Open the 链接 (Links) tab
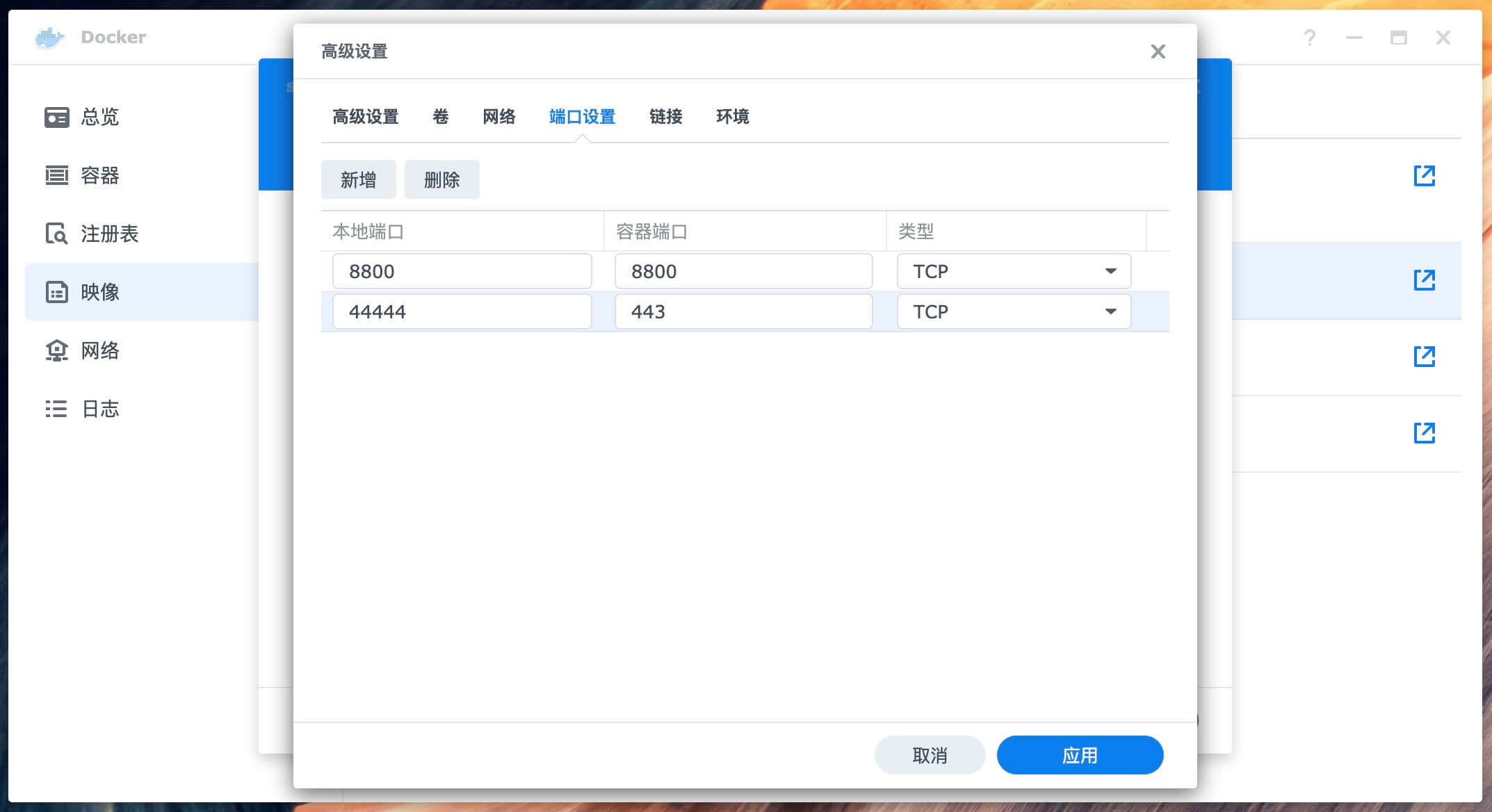The image size is (1492, 812). pyautogui.click(x=665, y=117)
